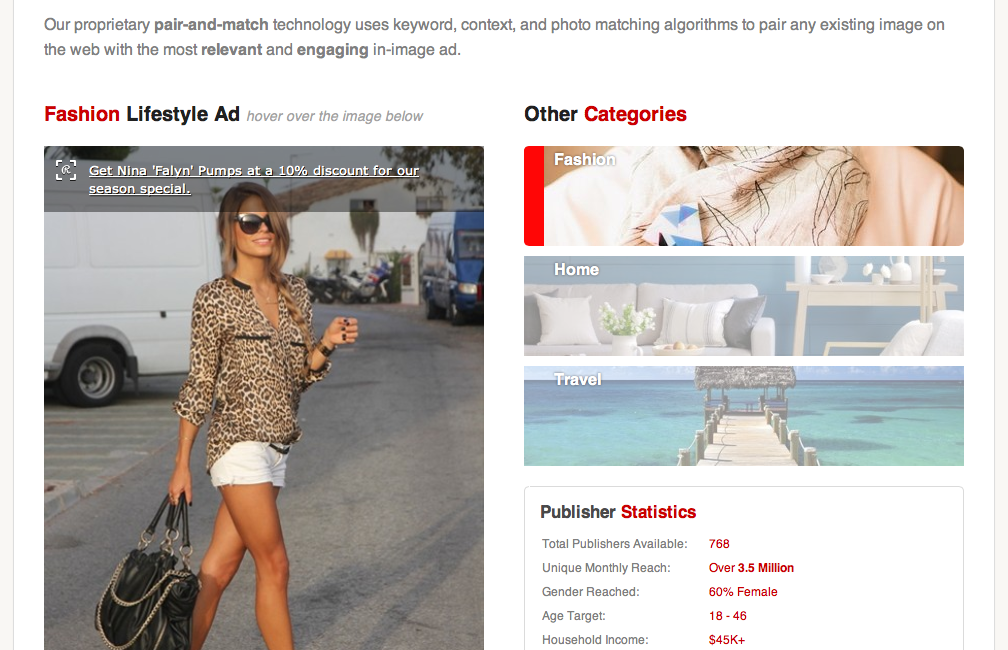Click the black handbag in the photo
Viewport: 1008px width, 650px height.
point(149,581)
